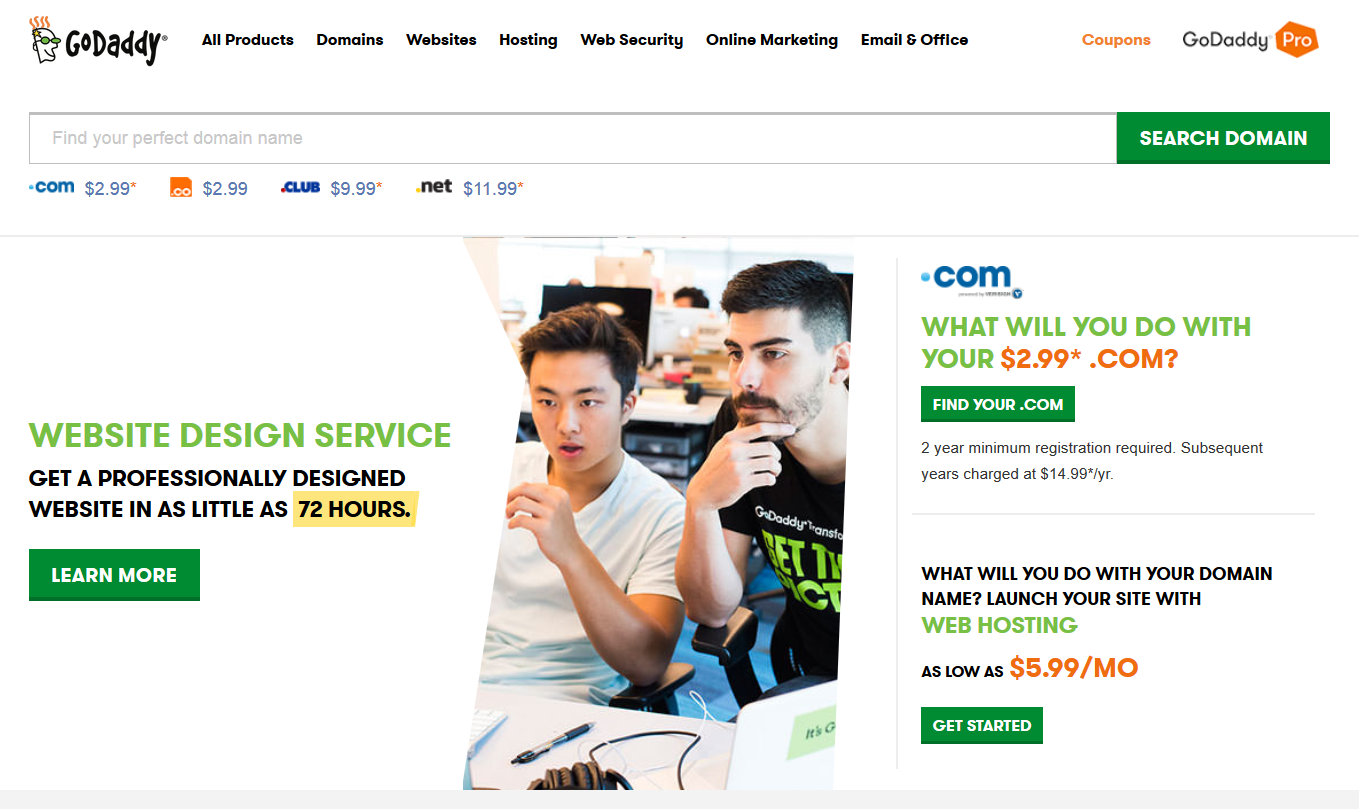Click Get Started for web hosting

click(x=982, y=725)
